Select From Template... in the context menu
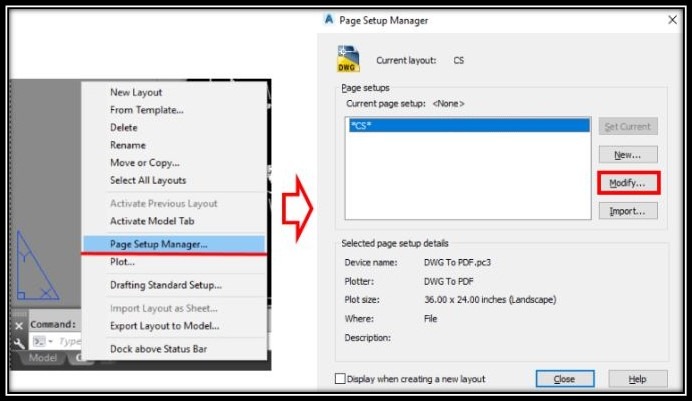 point(147,110)
